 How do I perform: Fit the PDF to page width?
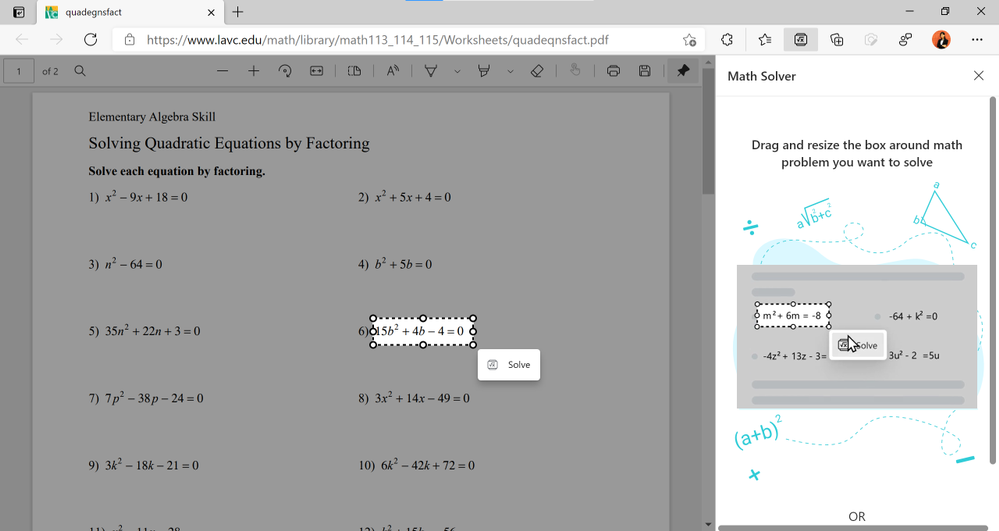(317, 71)
